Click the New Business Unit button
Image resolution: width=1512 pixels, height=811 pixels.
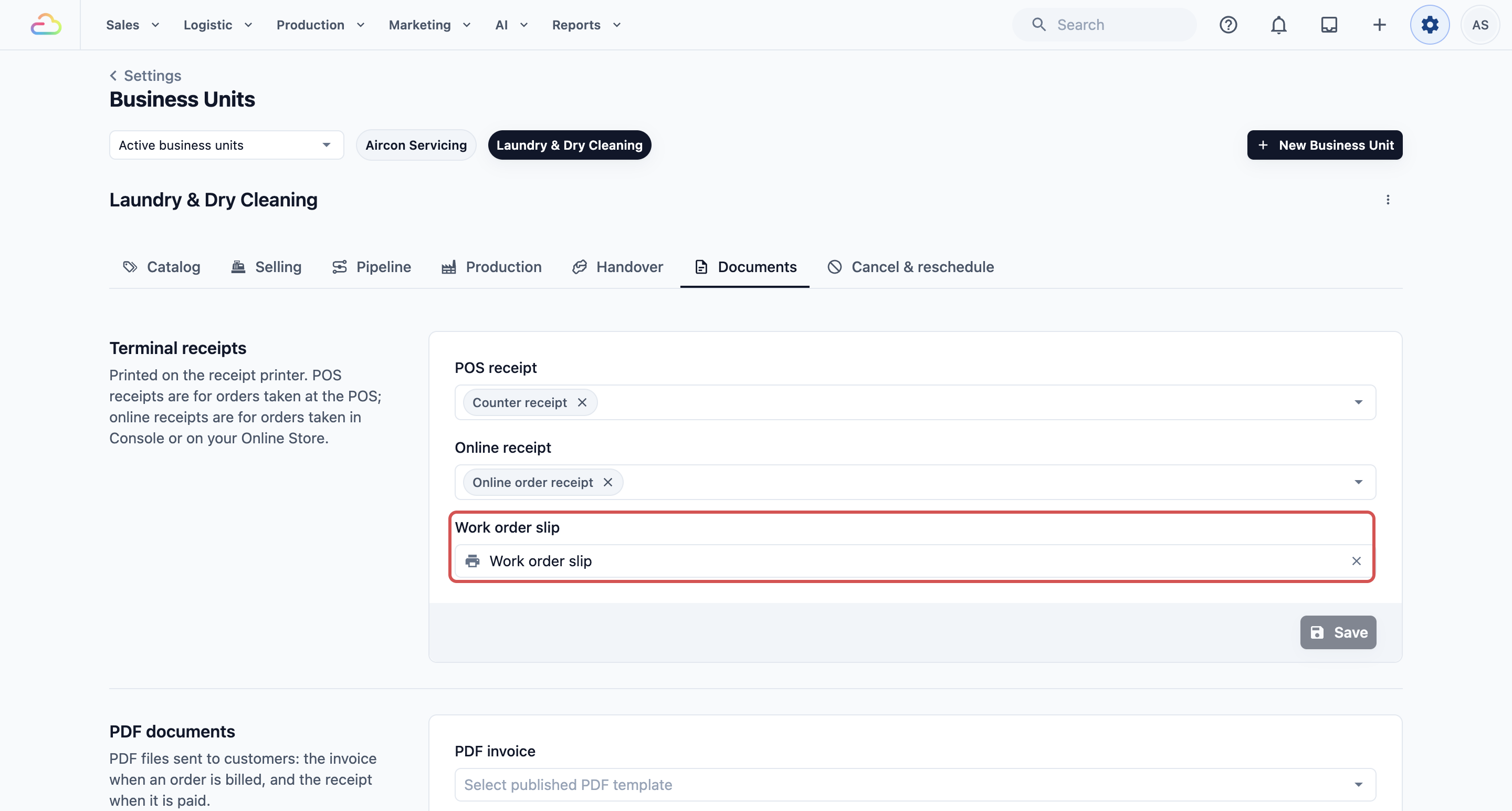(x=1325, y=145)
